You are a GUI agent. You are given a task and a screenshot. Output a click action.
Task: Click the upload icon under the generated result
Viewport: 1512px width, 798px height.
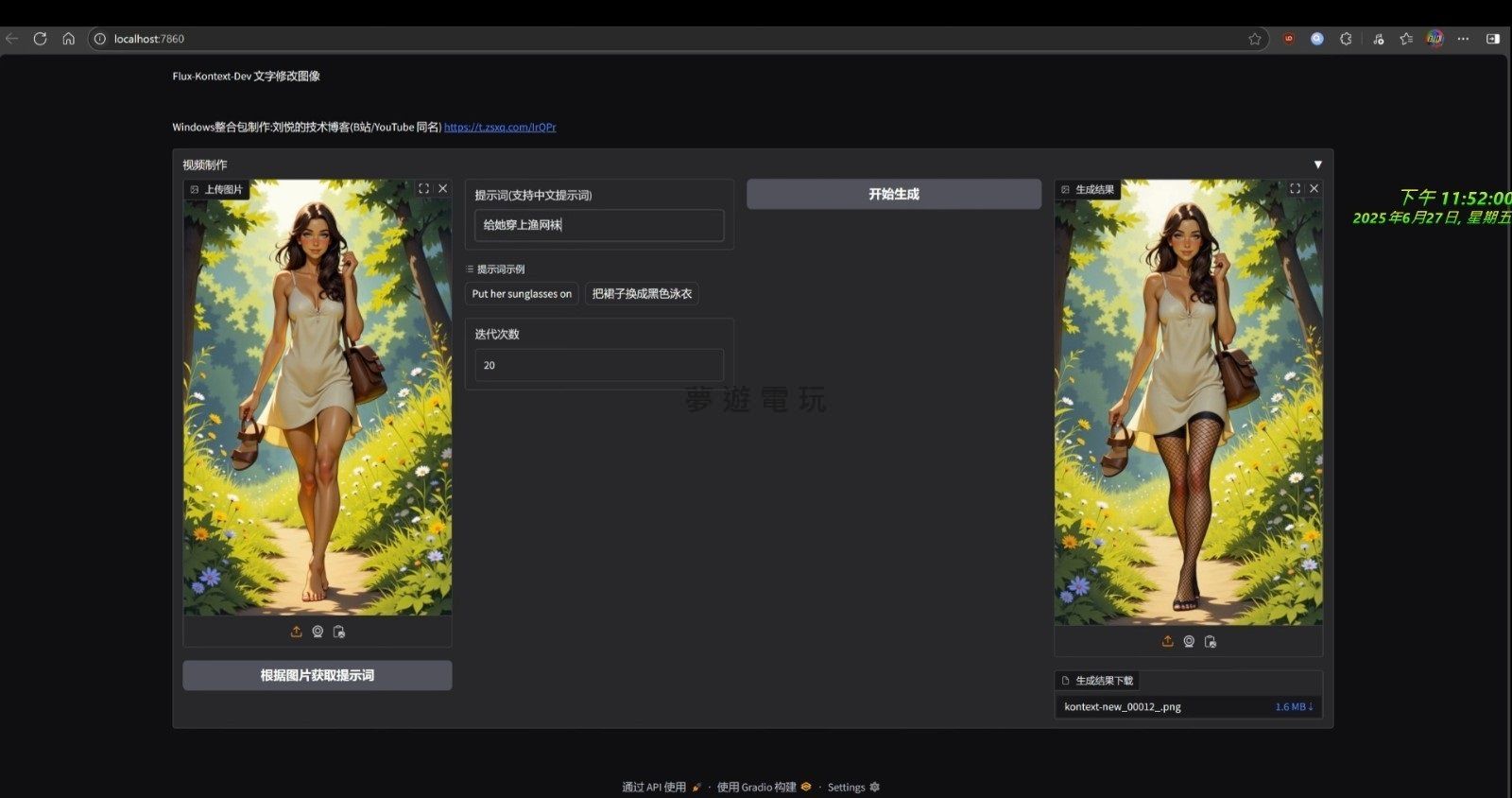pos(1167,641)
